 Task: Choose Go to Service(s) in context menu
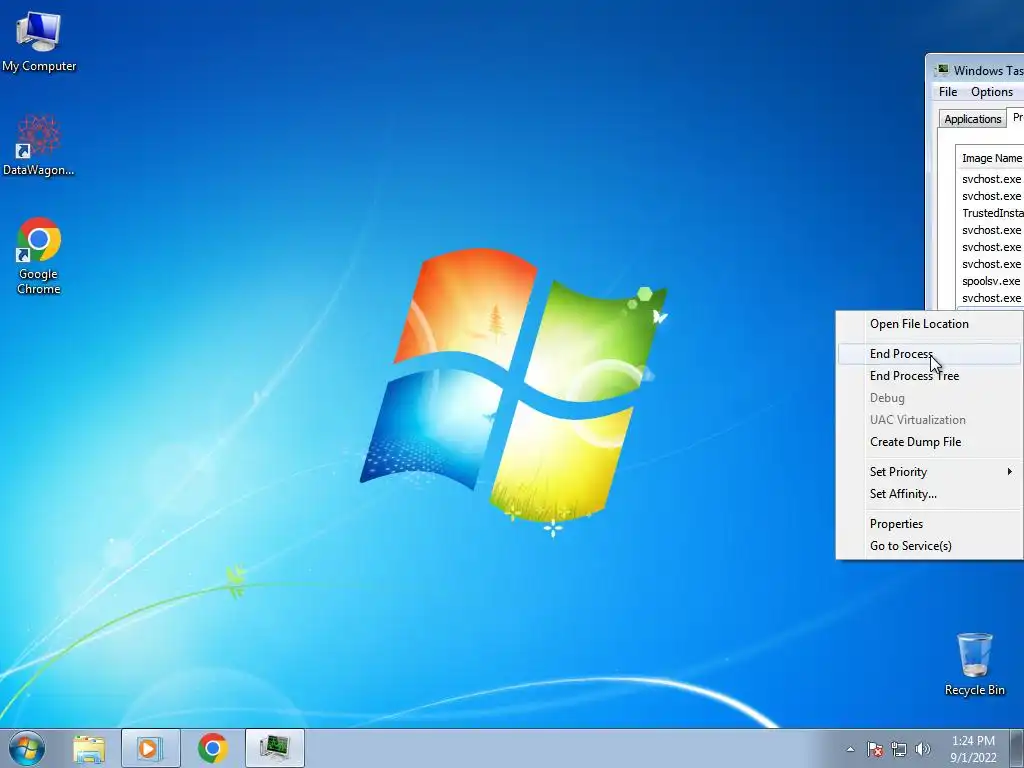930,546
